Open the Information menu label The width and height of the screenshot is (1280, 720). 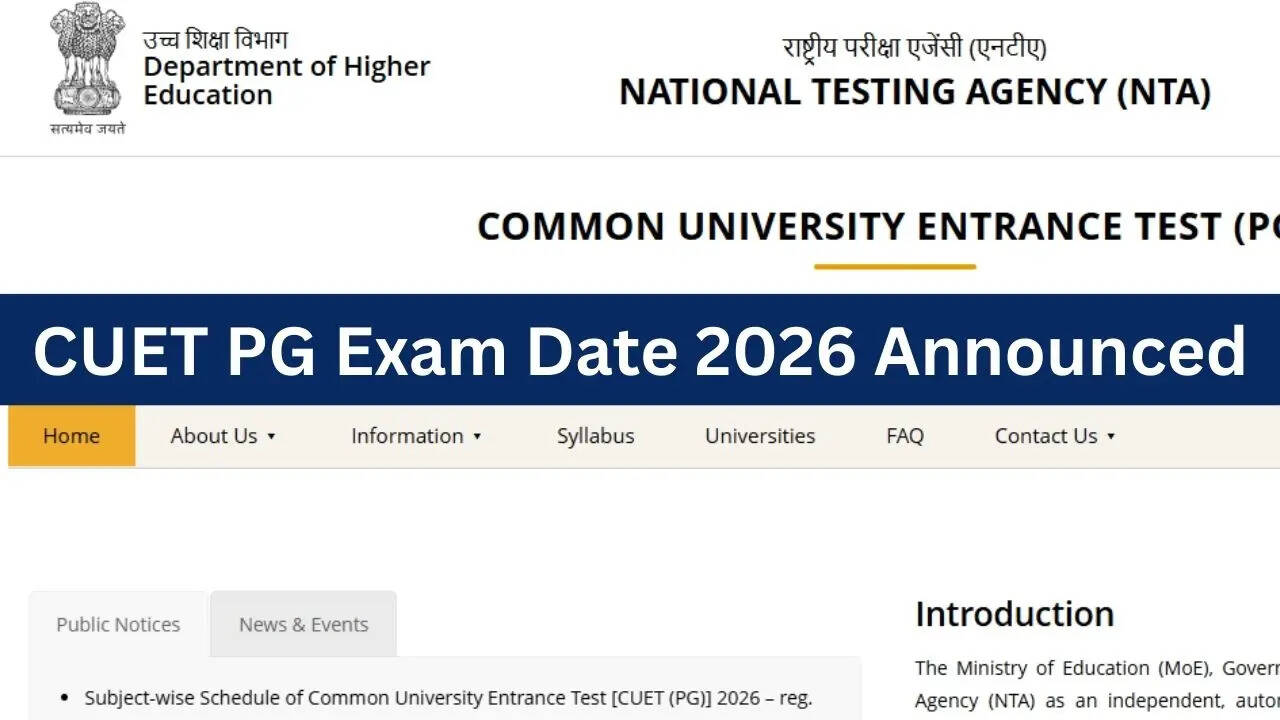(406, 436)
